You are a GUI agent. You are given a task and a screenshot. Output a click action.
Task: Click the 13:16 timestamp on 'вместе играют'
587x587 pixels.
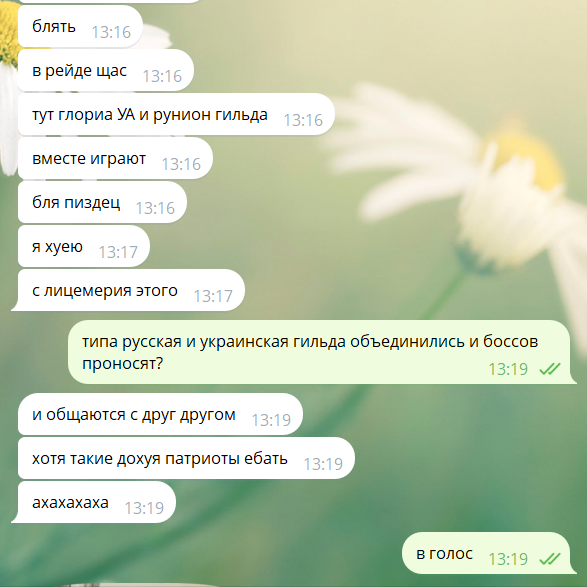point(181,164)
